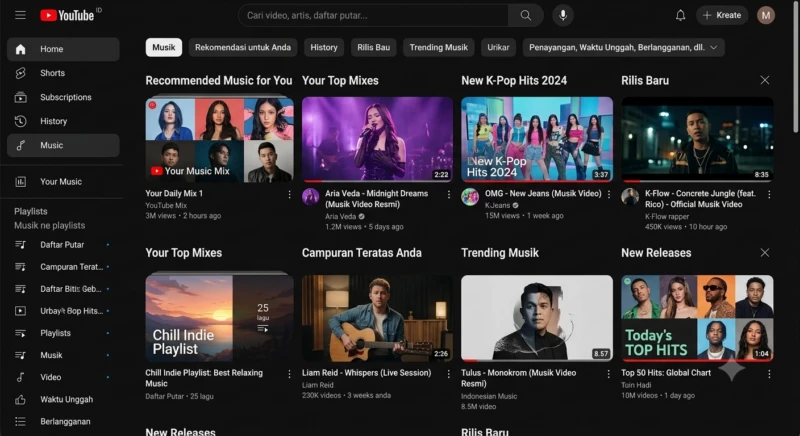Play Aria Veda Midnight Dreams thumbnail

point(377,139)
